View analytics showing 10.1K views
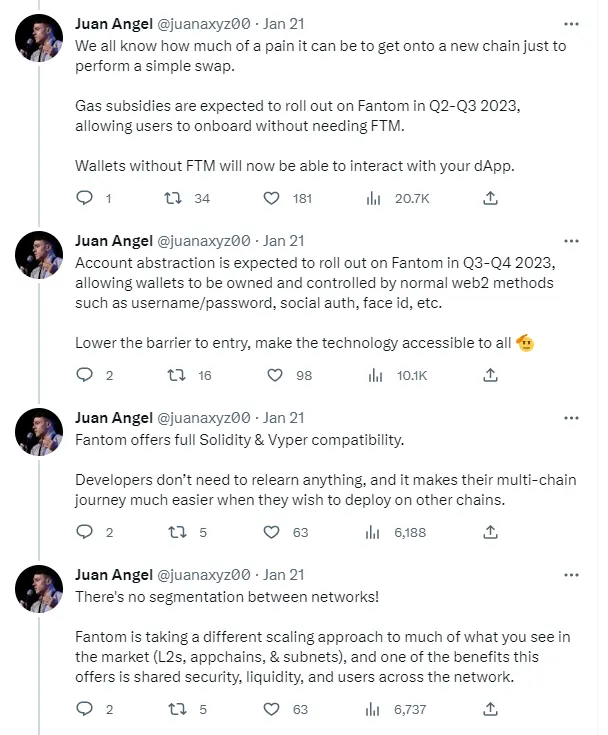 point(375,375)
